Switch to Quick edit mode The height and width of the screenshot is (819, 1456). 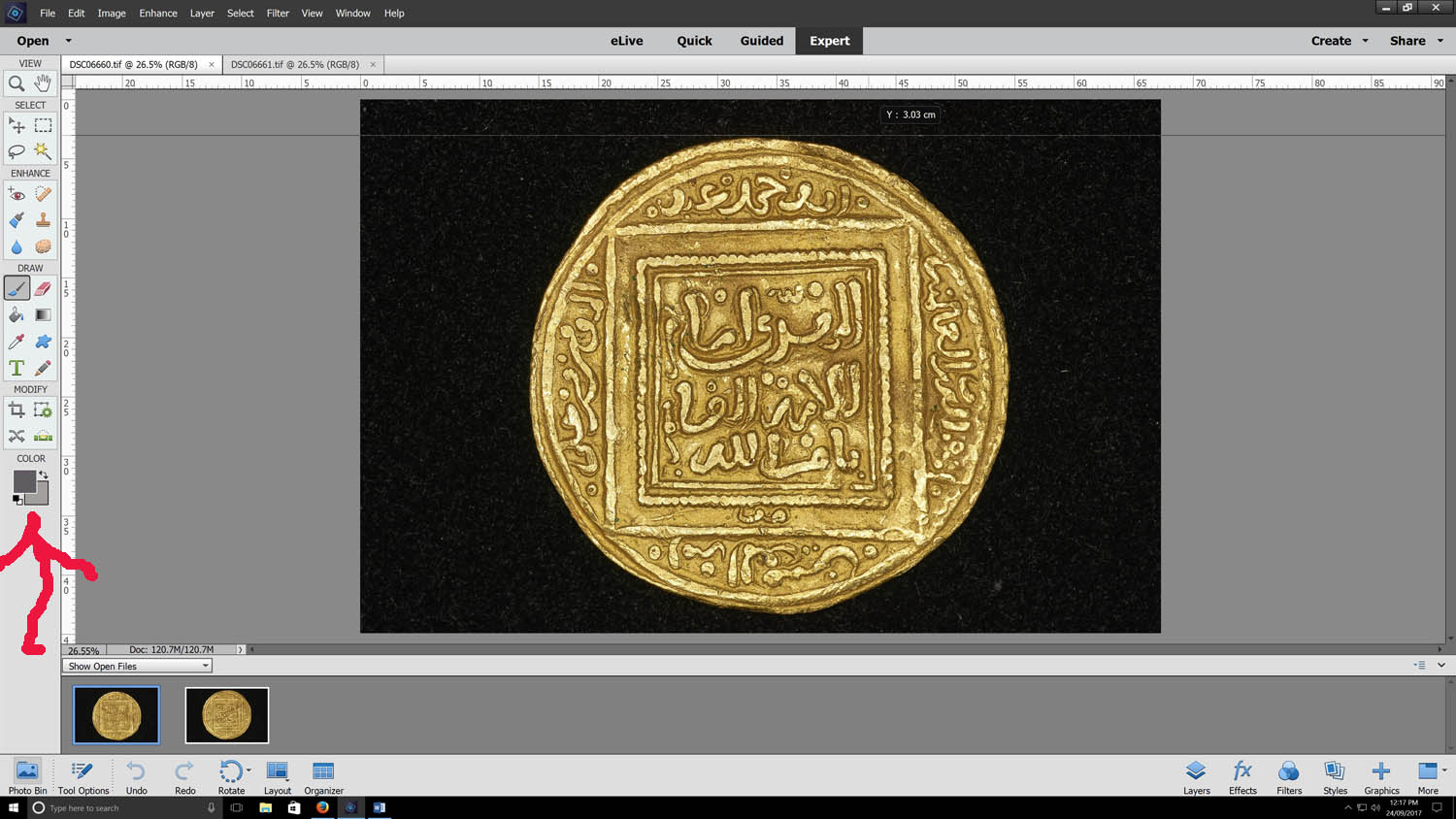pyautogui.click(x=694, y=41)
